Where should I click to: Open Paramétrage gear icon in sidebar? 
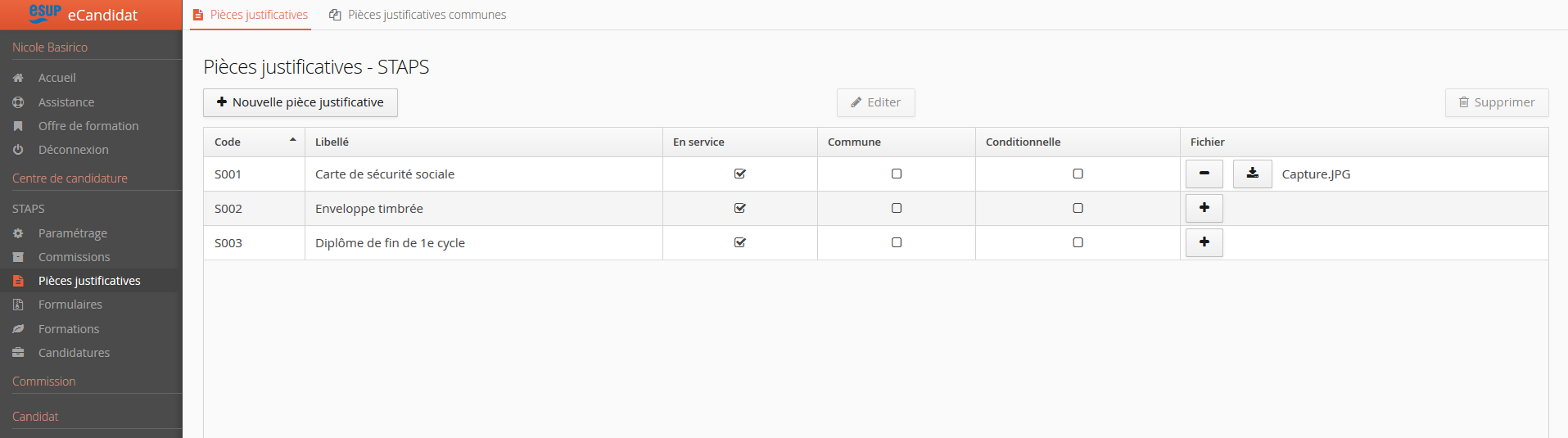[18, 233]
